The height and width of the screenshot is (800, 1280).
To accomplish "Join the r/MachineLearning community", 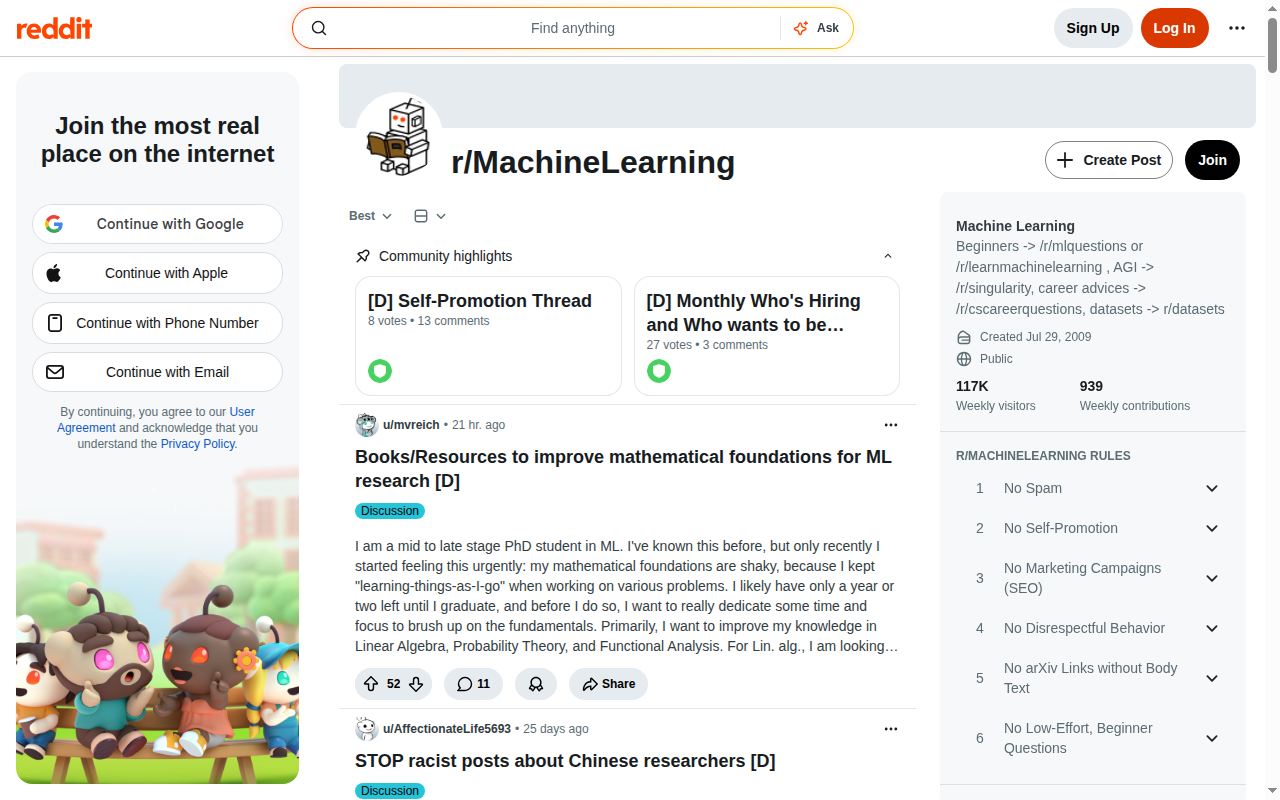I will tap(1212, 160).
